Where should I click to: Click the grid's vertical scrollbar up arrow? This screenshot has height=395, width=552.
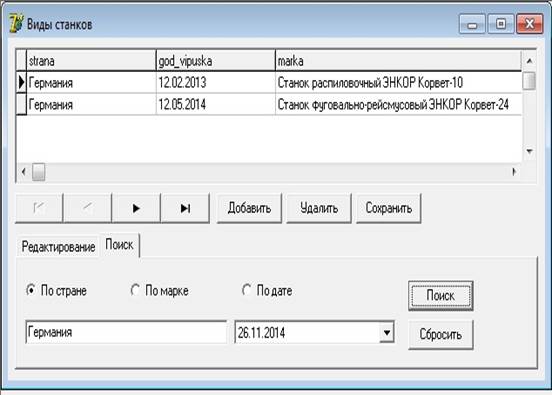(x=529, y=61)
